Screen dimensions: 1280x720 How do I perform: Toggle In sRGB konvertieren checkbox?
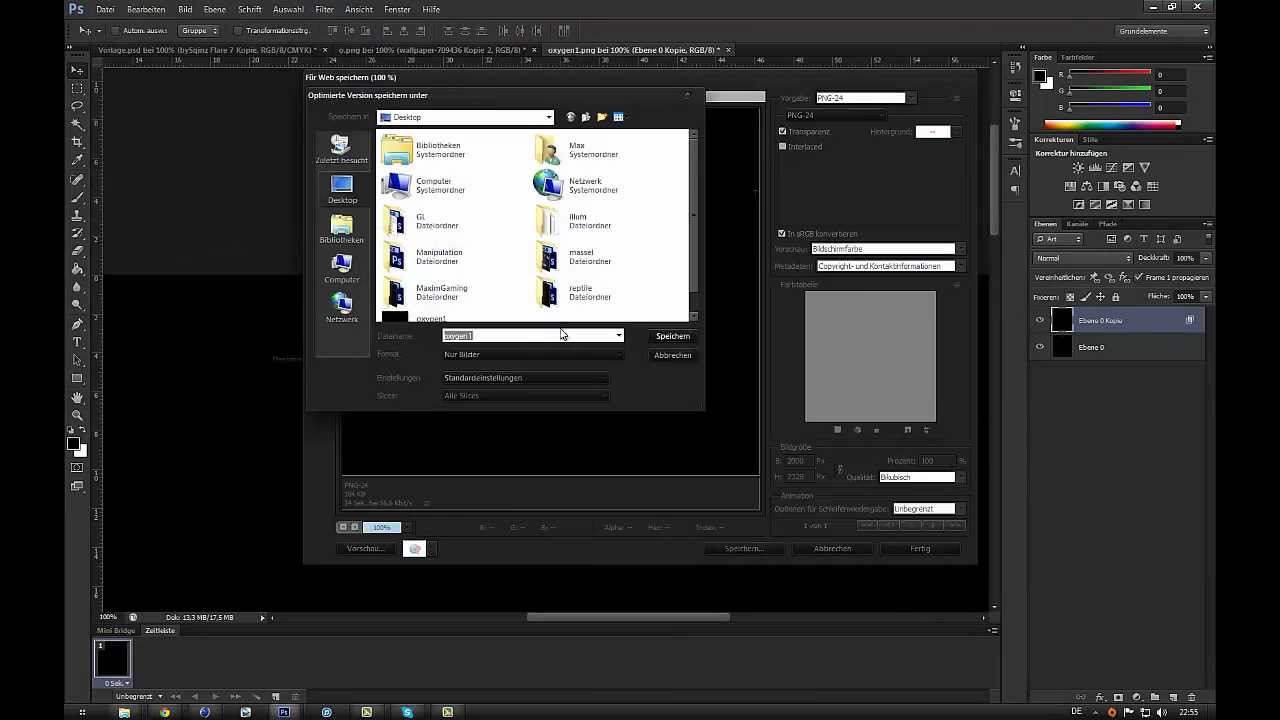[x=782, y=233]
